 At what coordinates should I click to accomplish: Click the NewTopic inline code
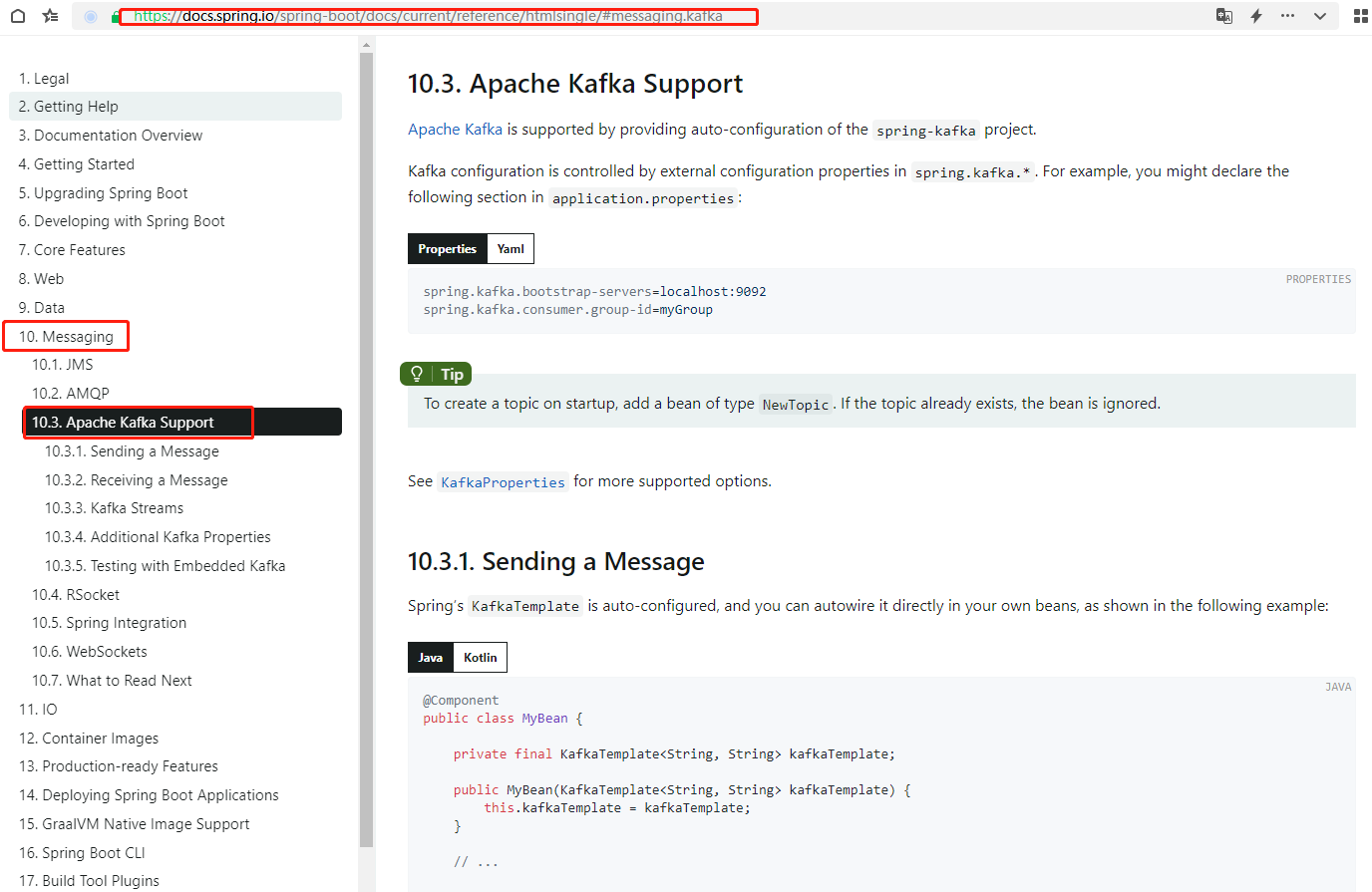(796, 405)
